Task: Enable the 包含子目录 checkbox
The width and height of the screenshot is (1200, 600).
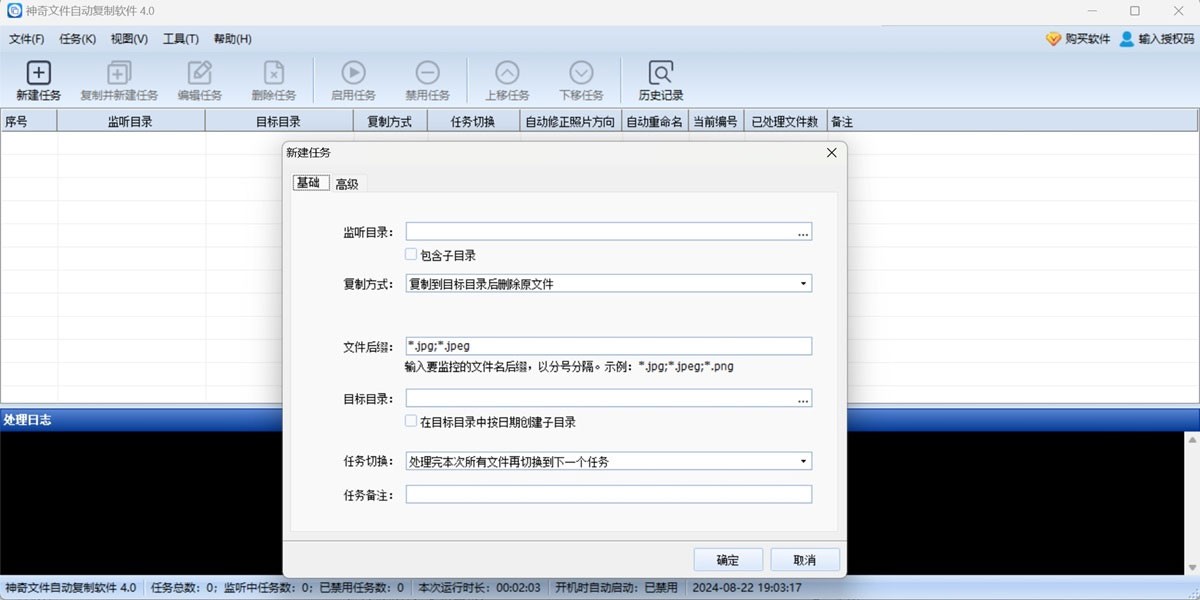Action: [411, 255]
